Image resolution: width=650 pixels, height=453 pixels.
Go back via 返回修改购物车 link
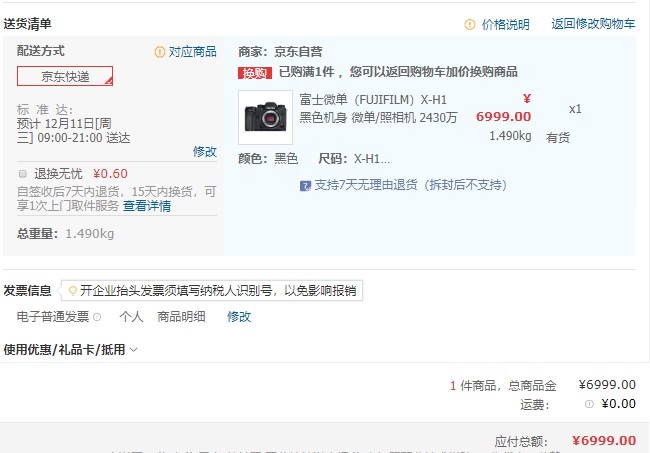pyautogui.click(x=593, y=24)
